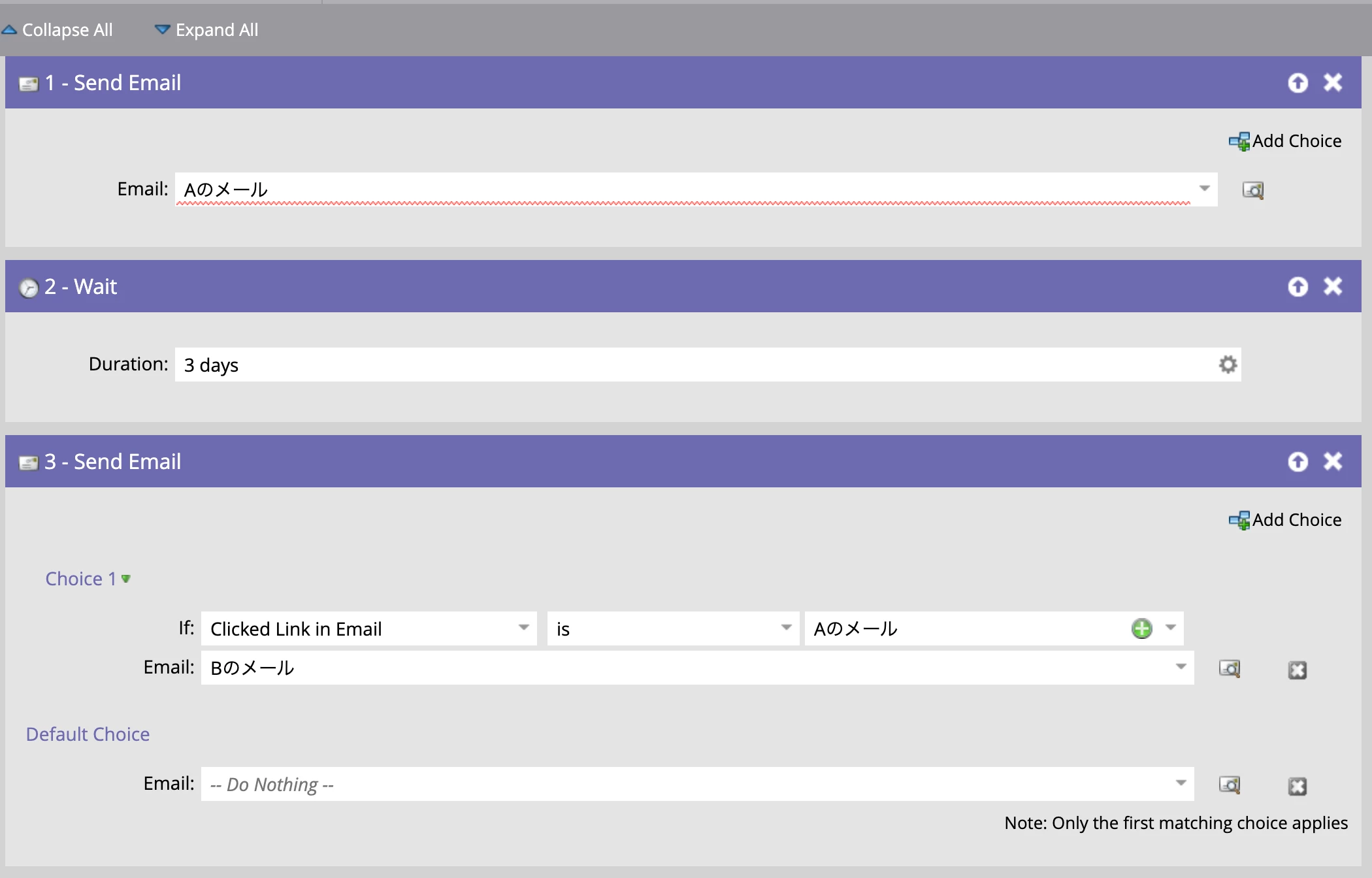
Task: Expand the Default Choice Do Nothing dropdown
Action: coord(1181,783)
